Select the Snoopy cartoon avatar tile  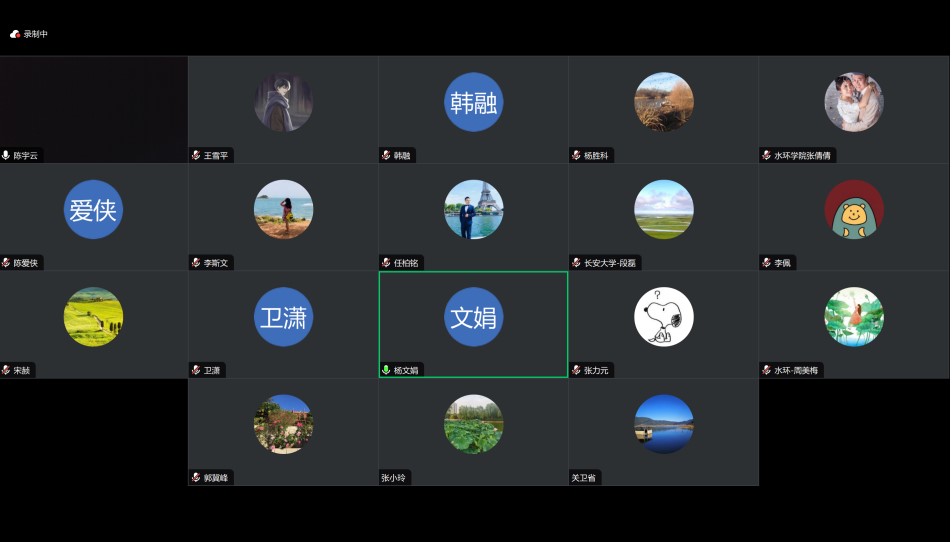tap(663, 317)
